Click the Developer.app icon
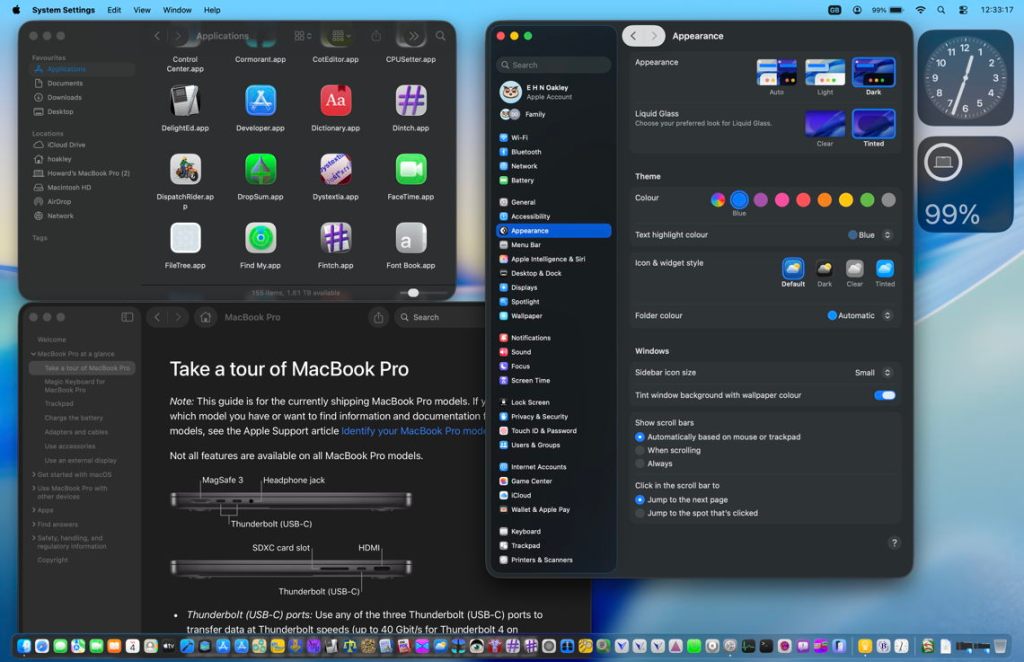The width and height of the screenshot is (1024, 662). click(x=261, y=100)
